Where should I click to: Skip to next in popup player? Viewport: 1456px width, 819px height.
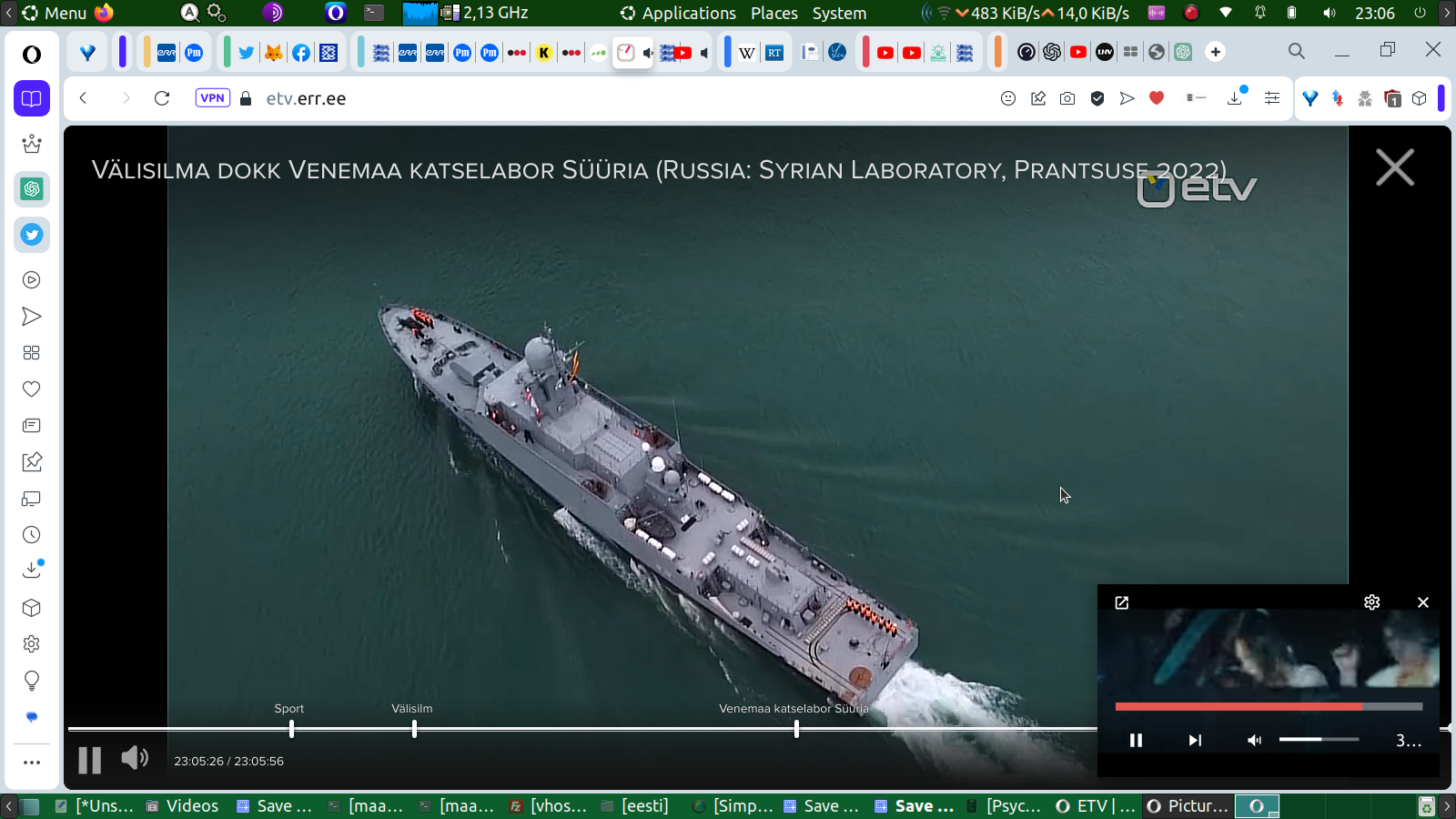(x=1195, y=740)
